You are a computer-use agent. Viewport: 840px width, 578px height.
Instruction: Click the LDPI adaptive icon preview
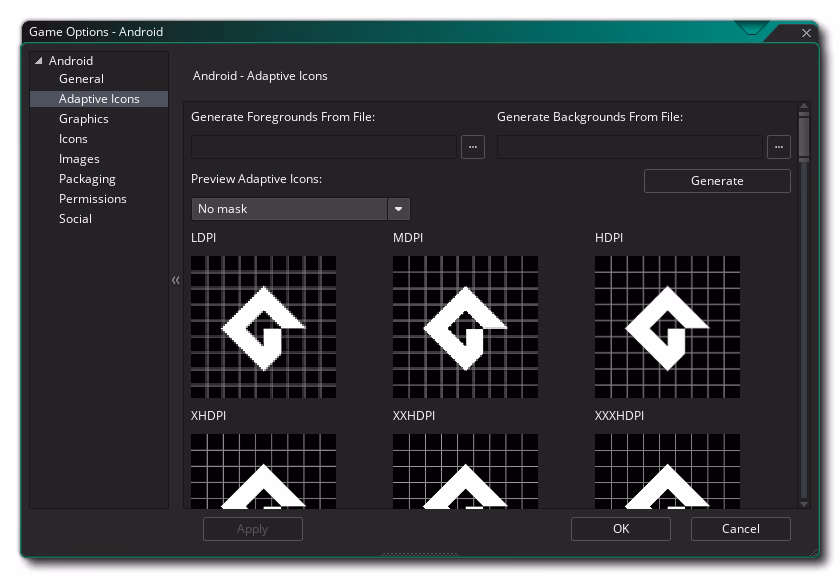pos(263,327)
